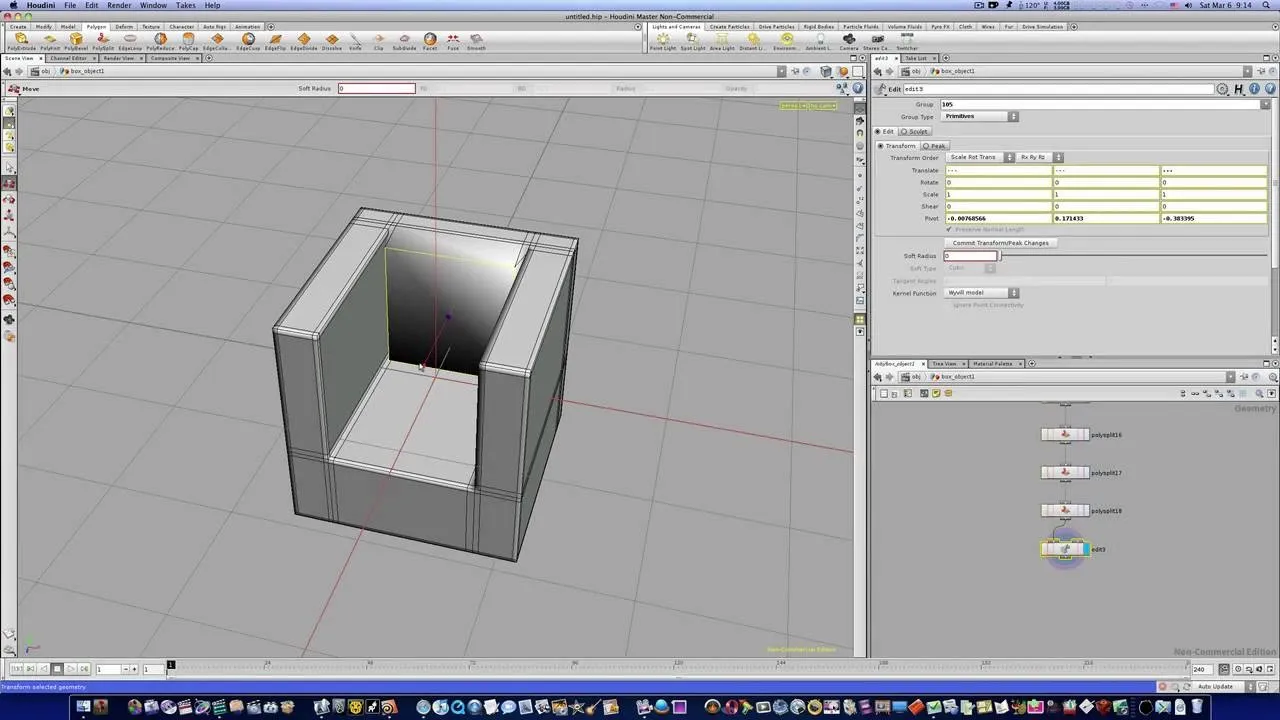
Task: Open the Render menu
Action: click(x=119, y=5)
